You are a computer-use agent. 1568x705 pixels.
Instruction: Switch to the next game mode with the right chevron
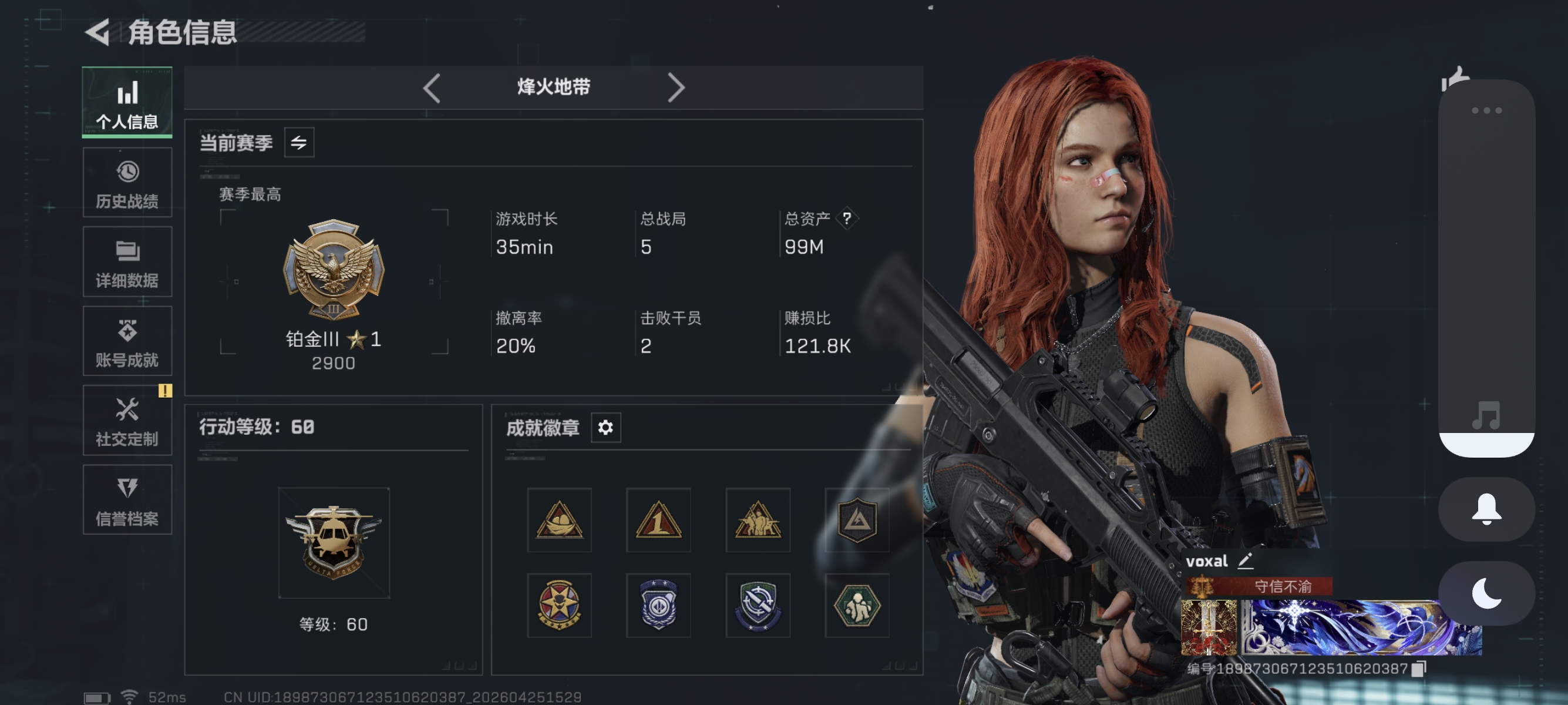tap(676, 88)
